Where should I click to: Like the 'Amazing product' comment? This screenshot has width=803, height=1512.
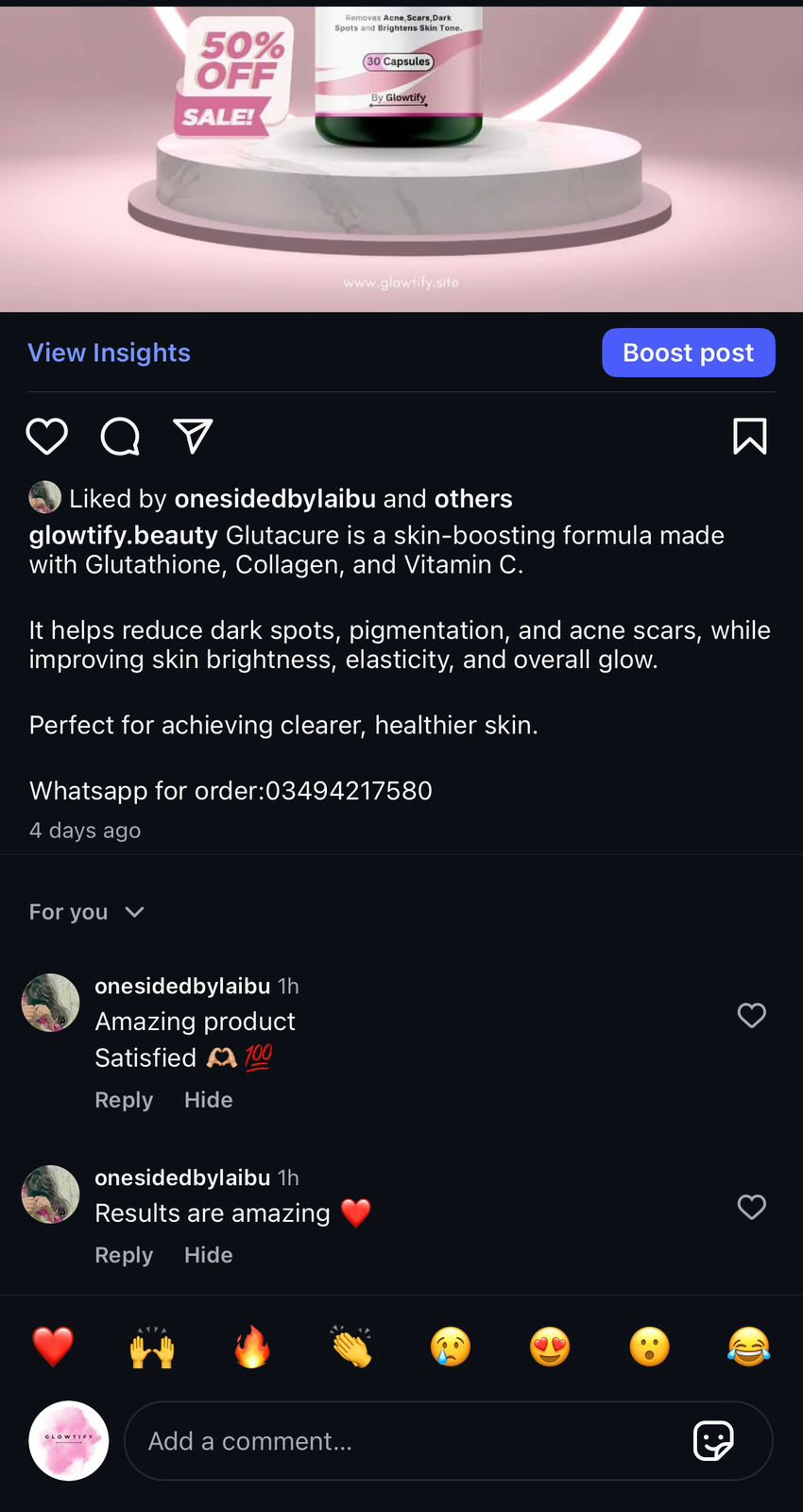point(751,1016)
